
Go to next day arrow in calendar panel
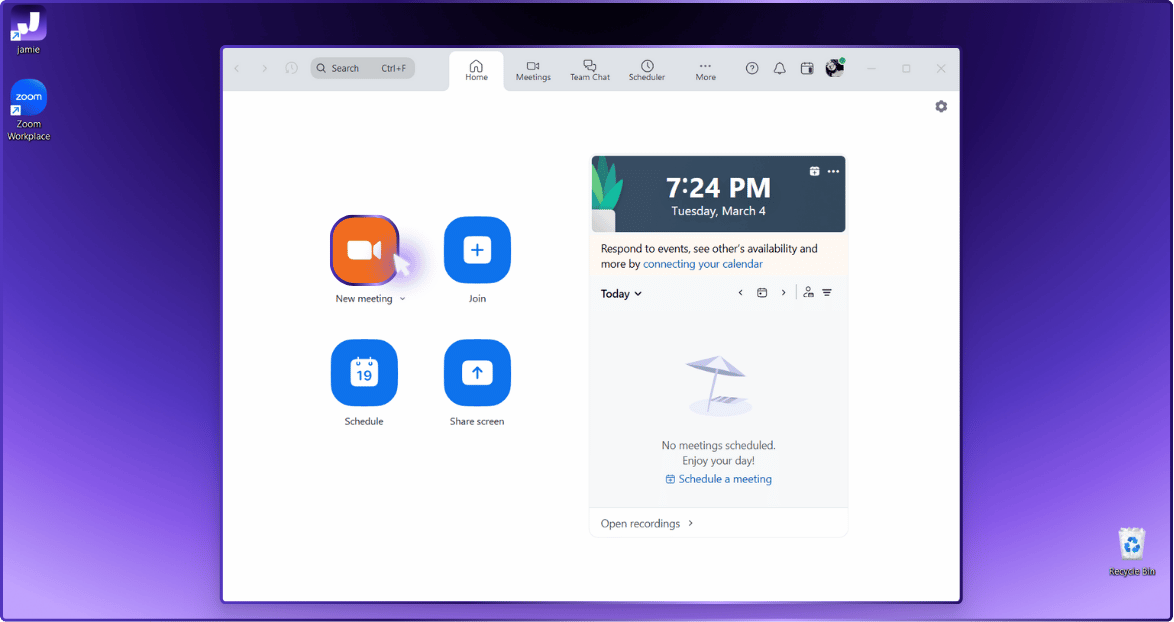click(x=784, y=293)
